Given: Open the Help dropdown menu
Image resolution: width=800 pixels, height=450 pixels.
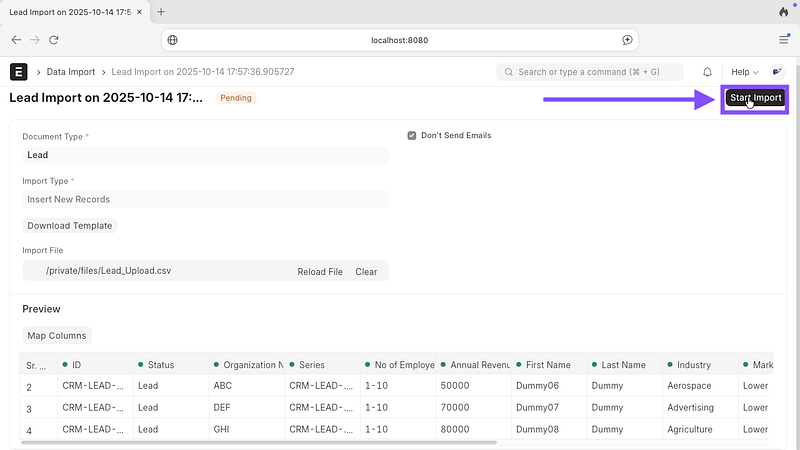Looking at the screenshot, I should click(745, 72).
